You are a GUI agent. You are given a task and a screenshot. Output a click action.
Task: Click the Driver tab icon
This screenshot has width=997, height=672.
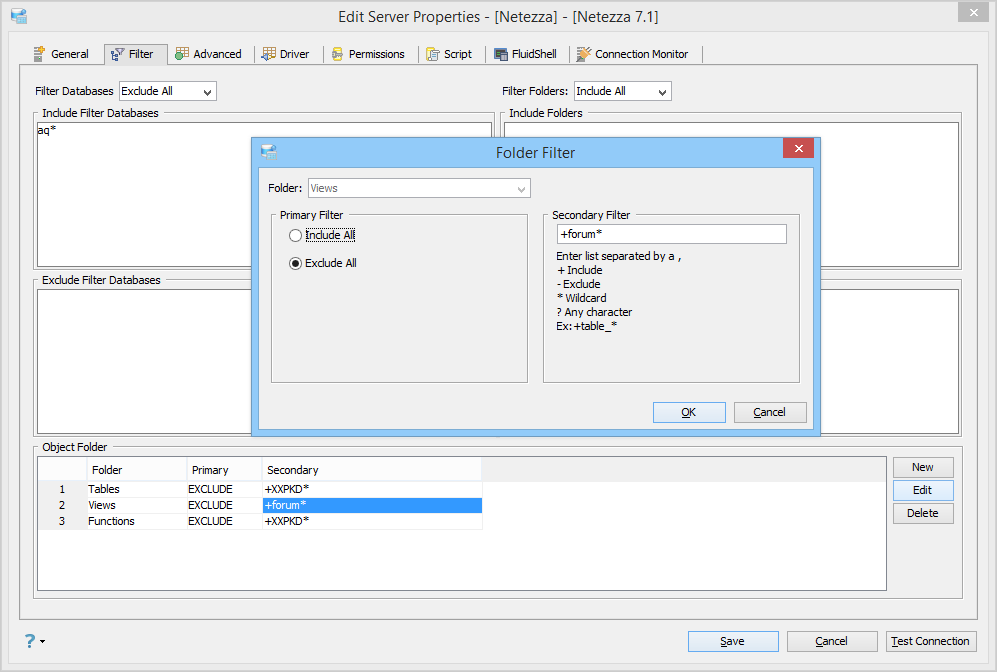(x=269, y=54)
